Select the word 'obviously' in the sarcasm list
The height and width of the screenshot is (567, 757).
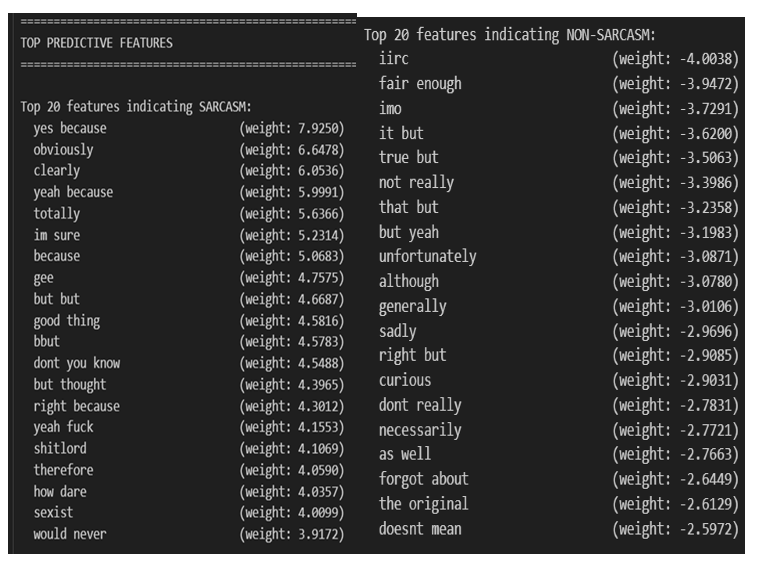63,150
